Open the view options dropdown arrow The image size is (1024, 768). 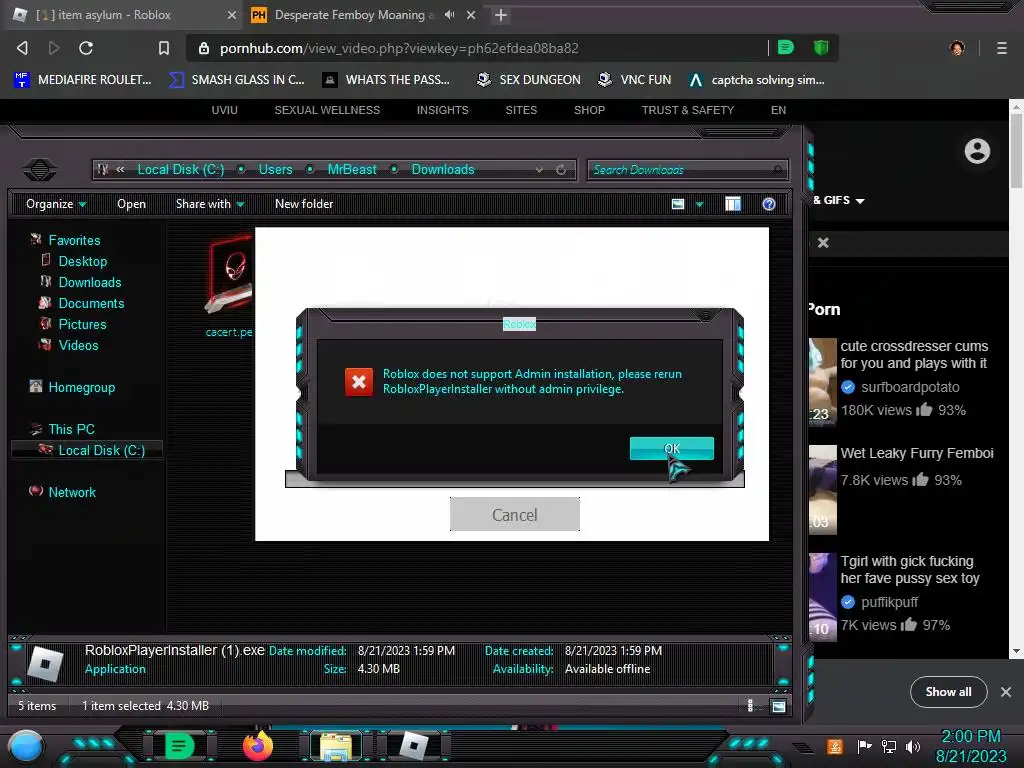(x=699, y=204)
